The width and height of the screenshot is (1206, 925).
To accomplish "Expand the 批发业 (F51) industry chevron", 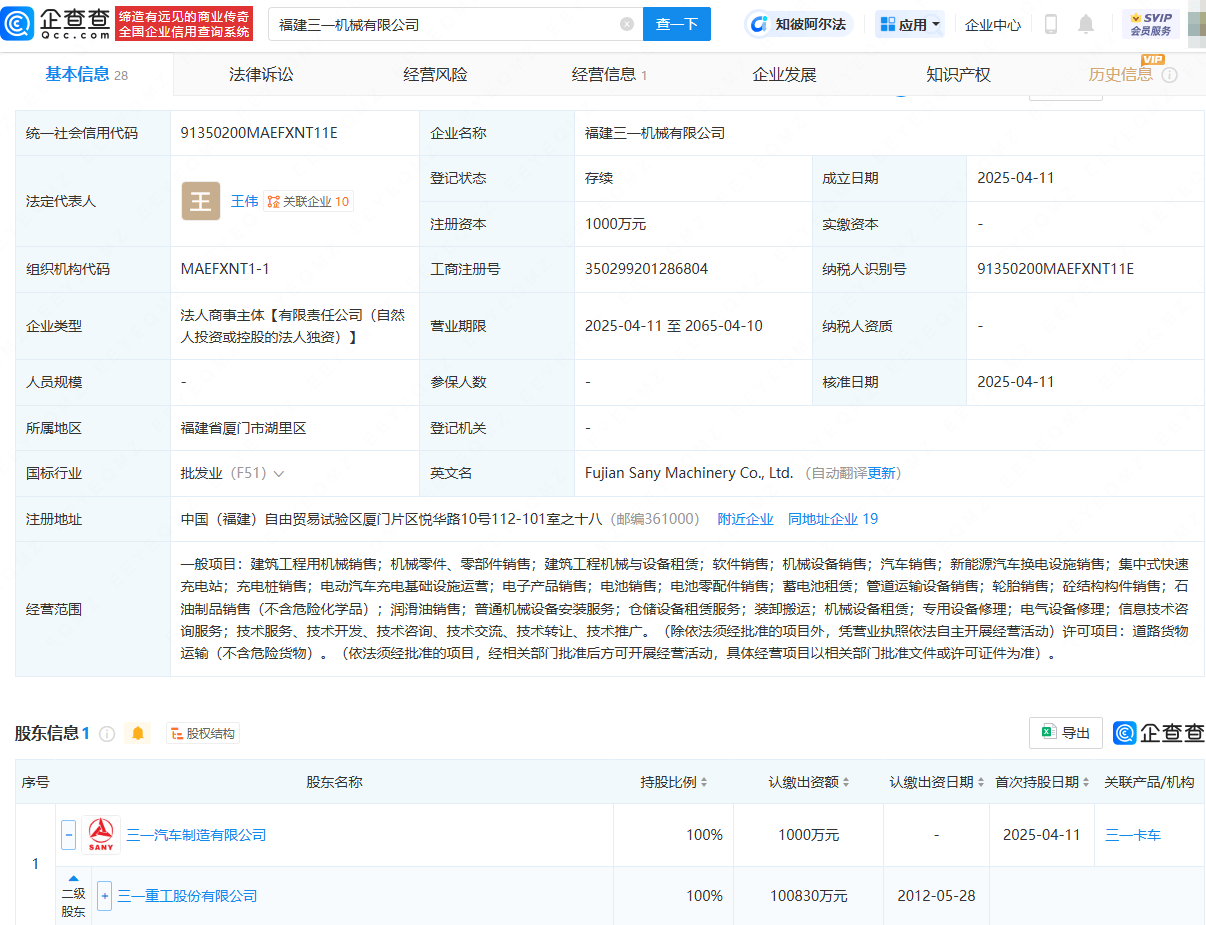I will (x=278, y=473).
